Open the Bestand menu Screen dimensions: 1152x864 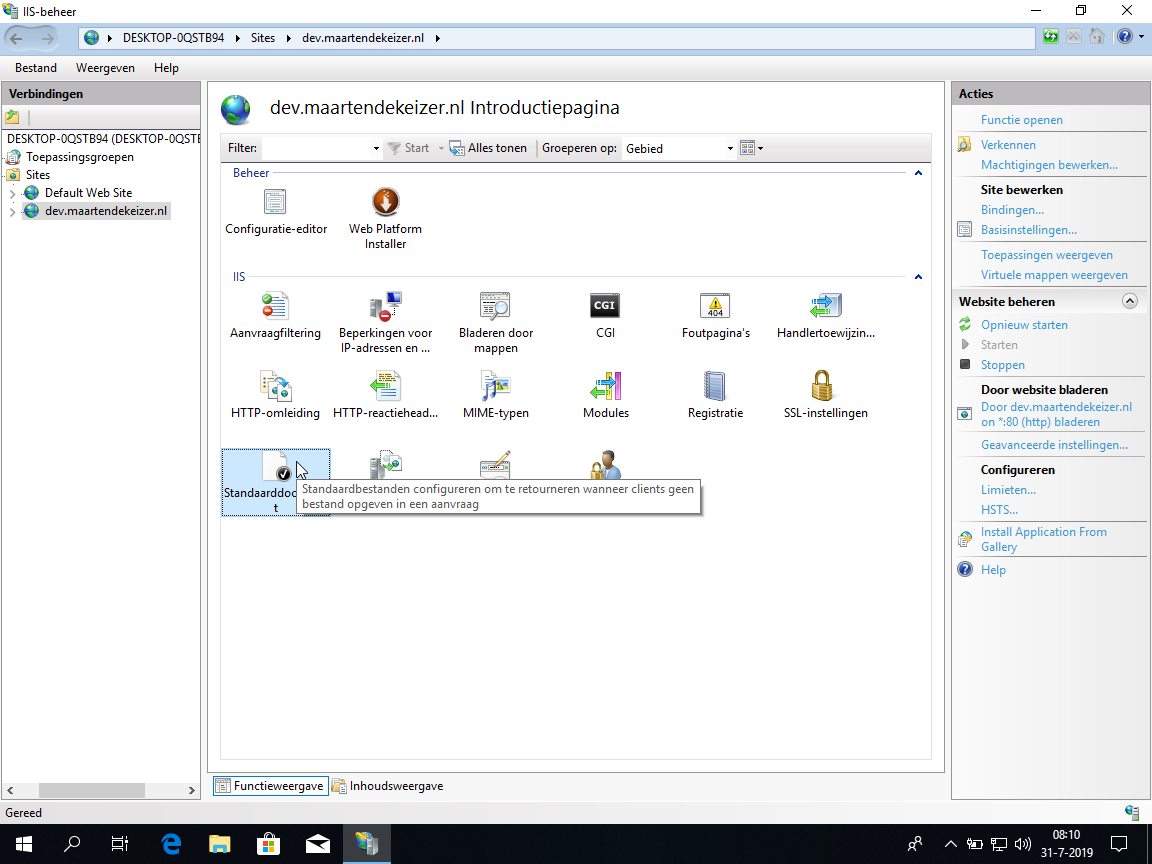[x=35, y=68]
